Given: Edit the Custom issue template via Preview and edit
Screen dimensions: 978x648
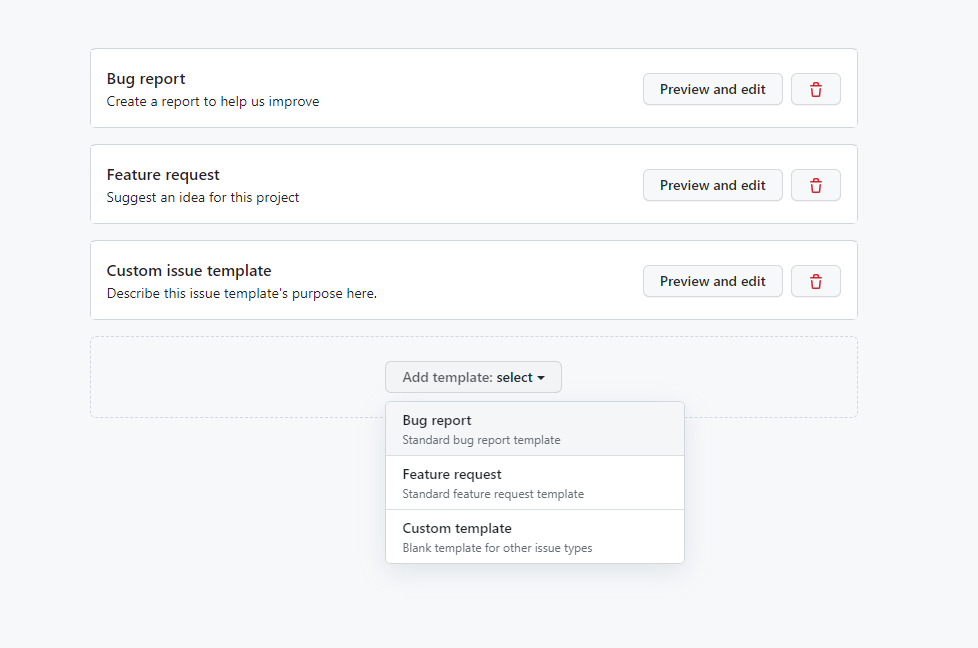Looking at the screenshot, I should click(x=712, y=281).
